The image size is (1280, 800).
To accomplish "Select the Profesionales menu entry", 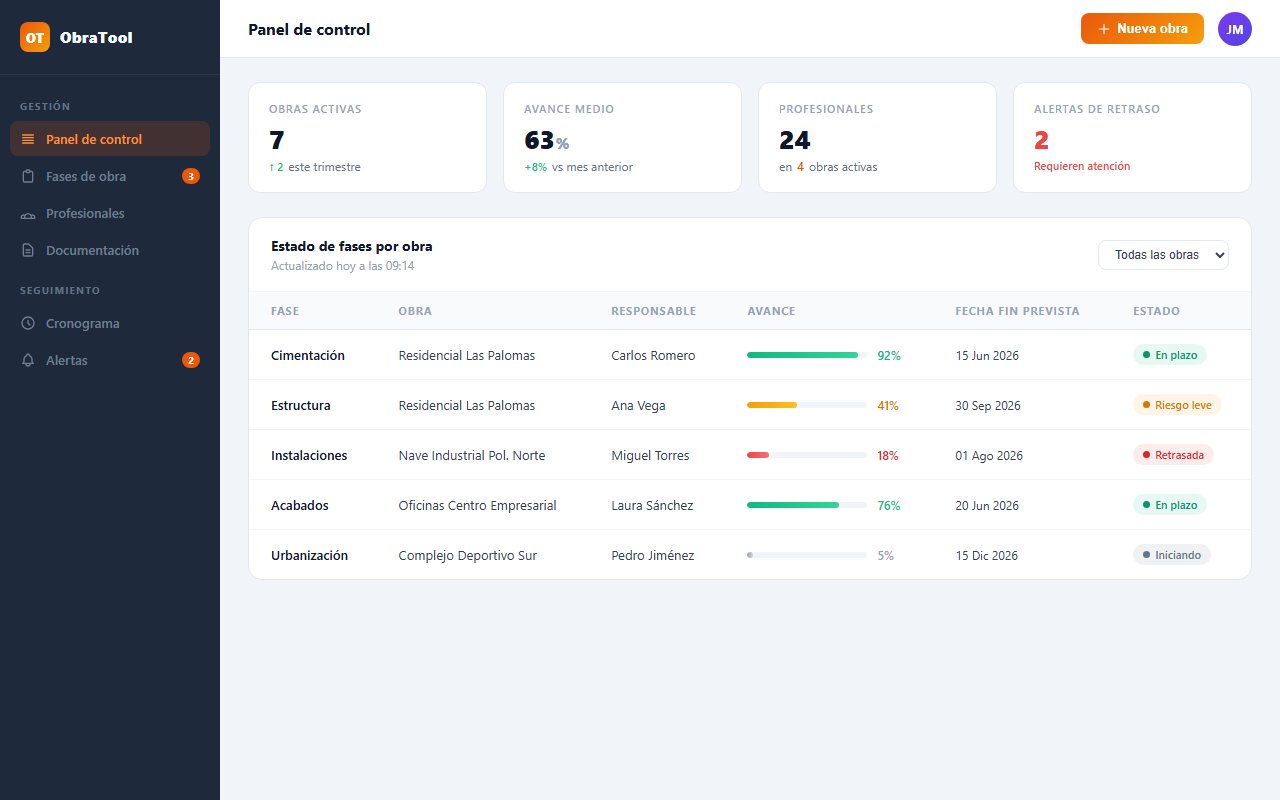I will [x=110, y=213].
